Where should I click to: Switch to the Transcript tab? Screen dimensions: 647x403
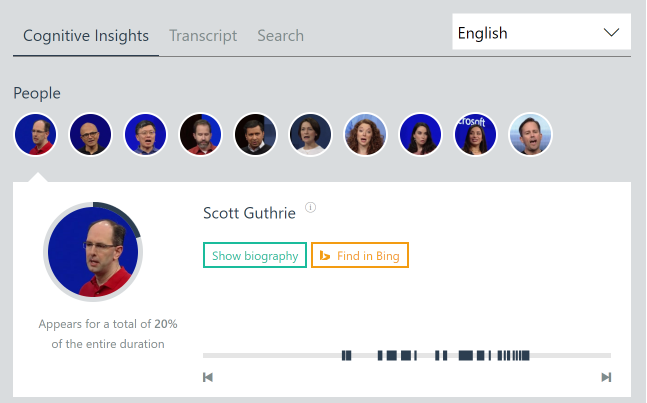[x=203, y=35]
